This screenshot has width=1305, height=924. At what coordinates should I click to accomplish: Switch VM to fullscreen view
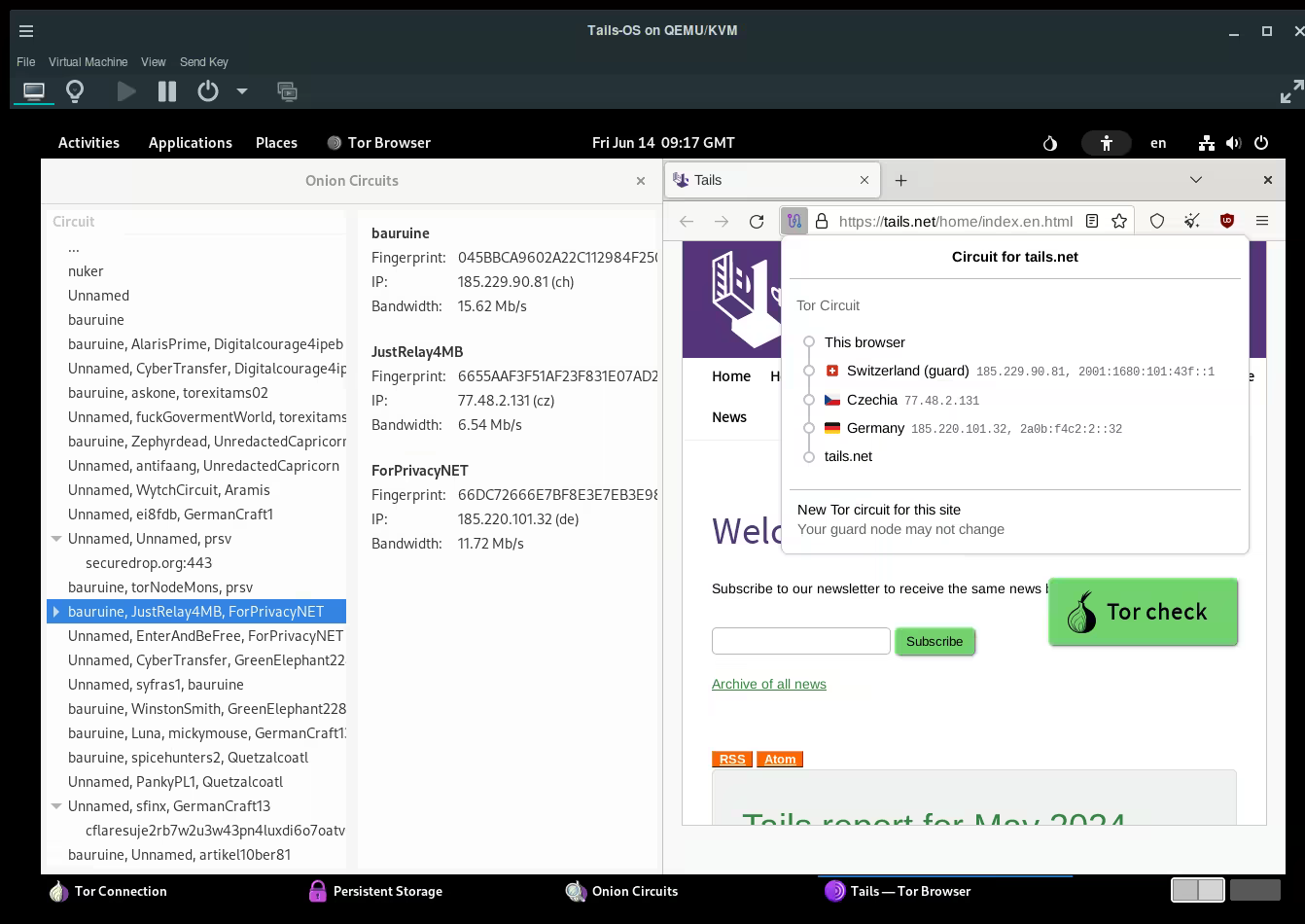point(1290,93)
